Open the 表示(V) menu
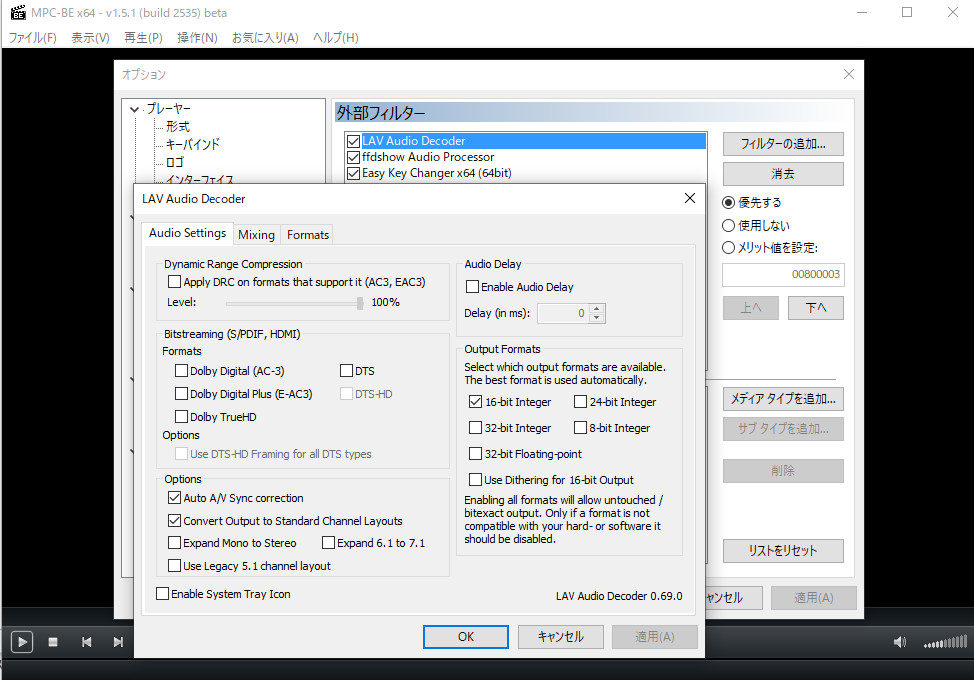Viewport: 974px width, 680px height. (90, 38)
